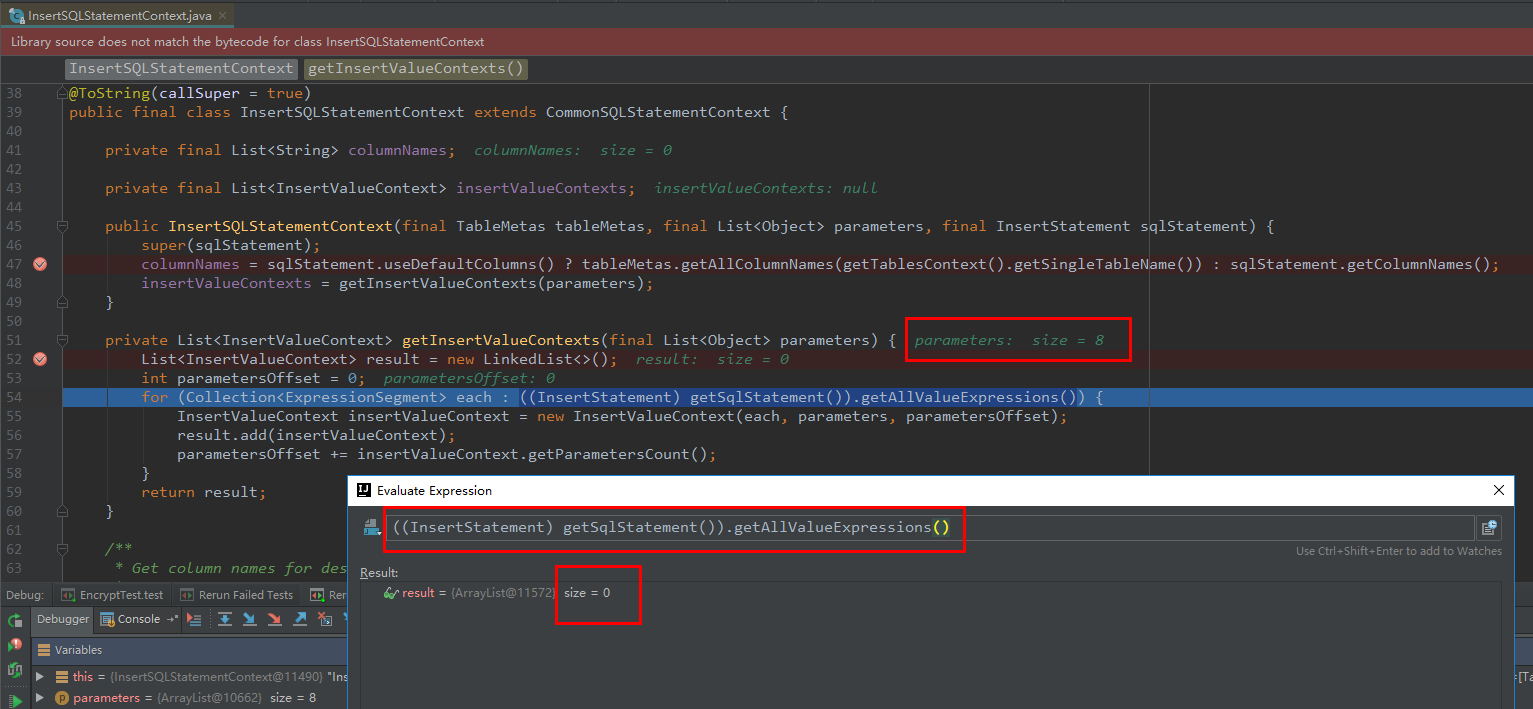Expand the 'this' variable node

[x=40, y=676]
